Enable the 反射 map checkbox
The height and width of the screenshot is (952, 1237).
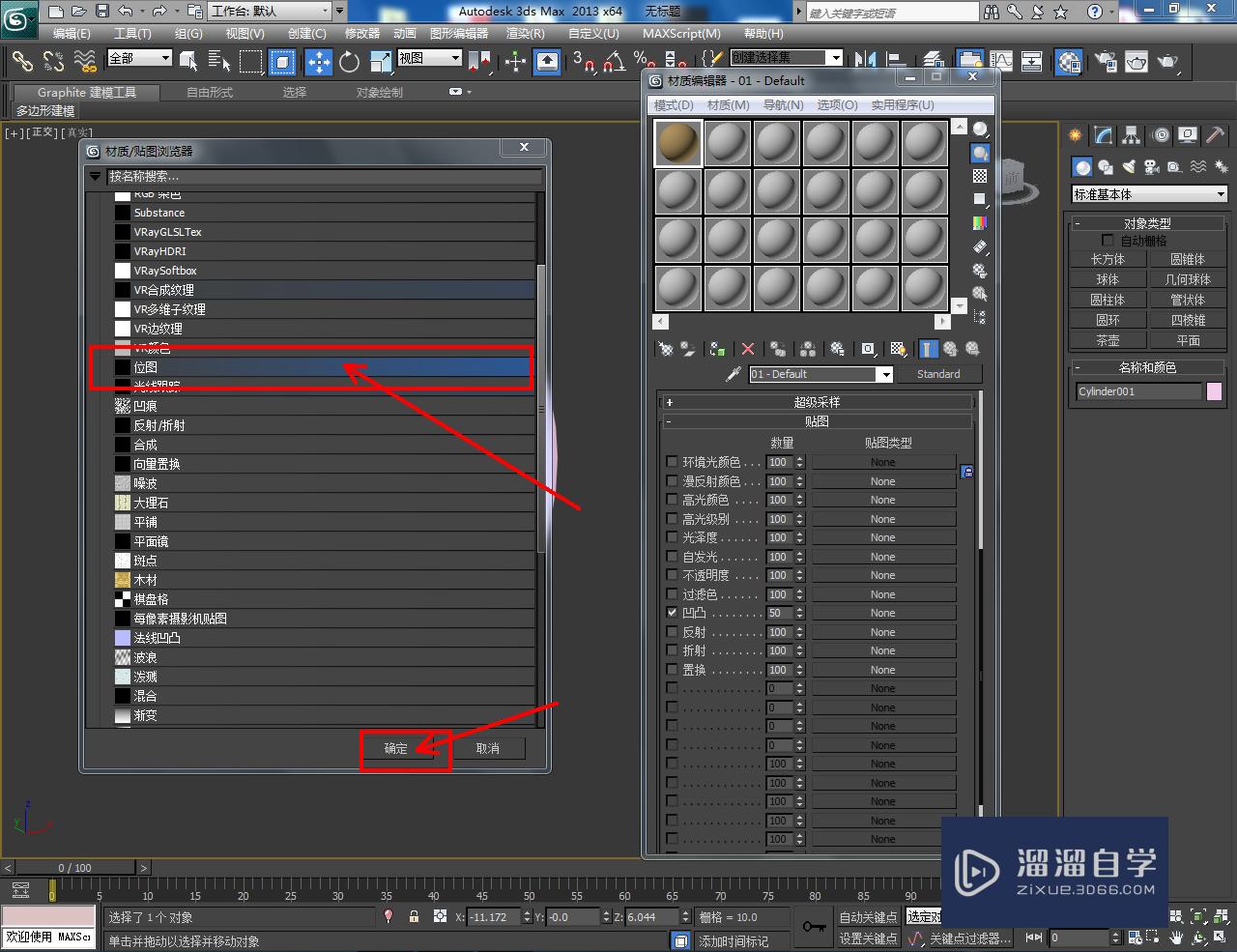673,632
